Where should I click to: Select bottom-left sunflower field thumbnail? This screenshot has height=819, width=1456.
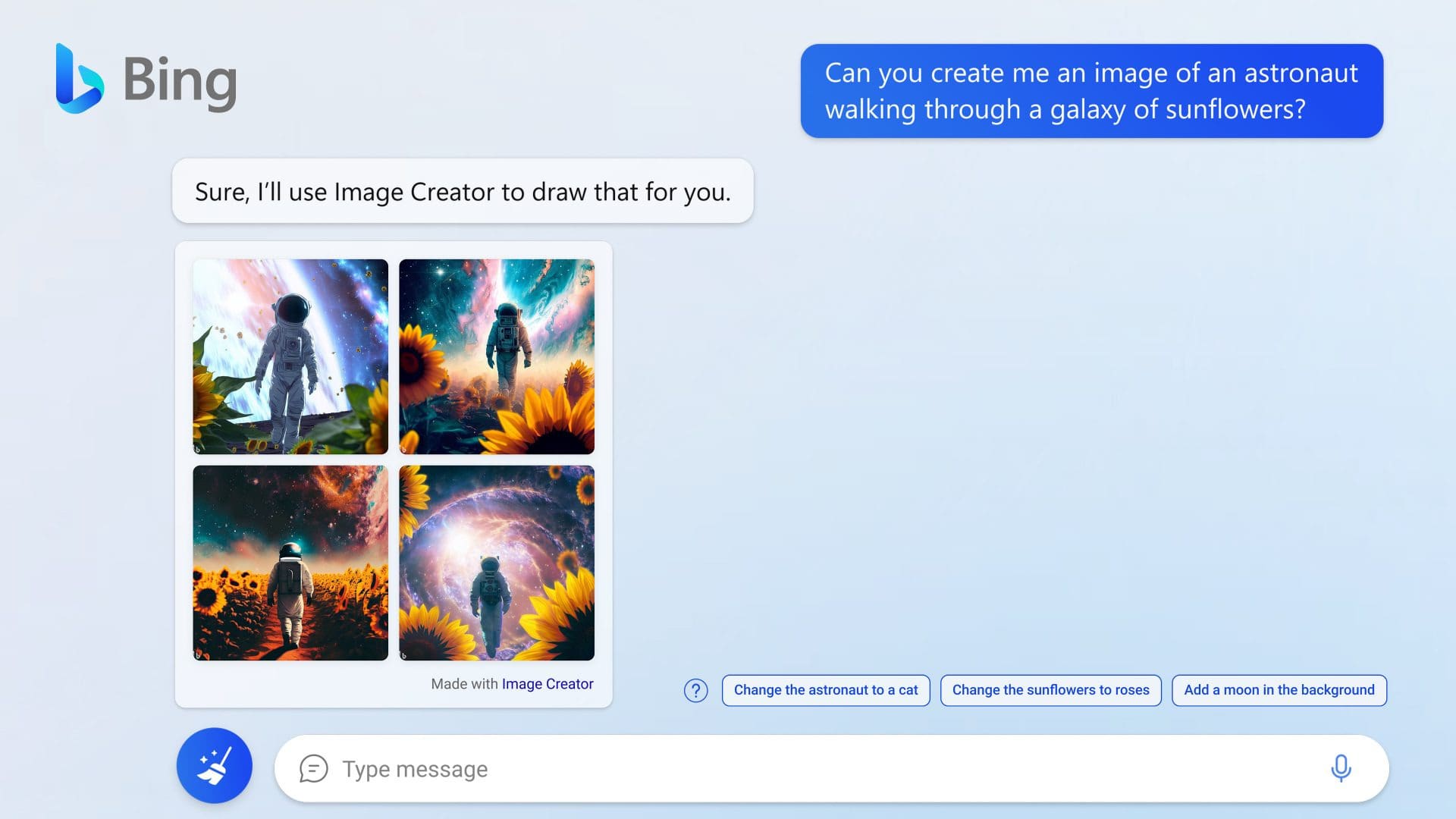pos(290,563)
